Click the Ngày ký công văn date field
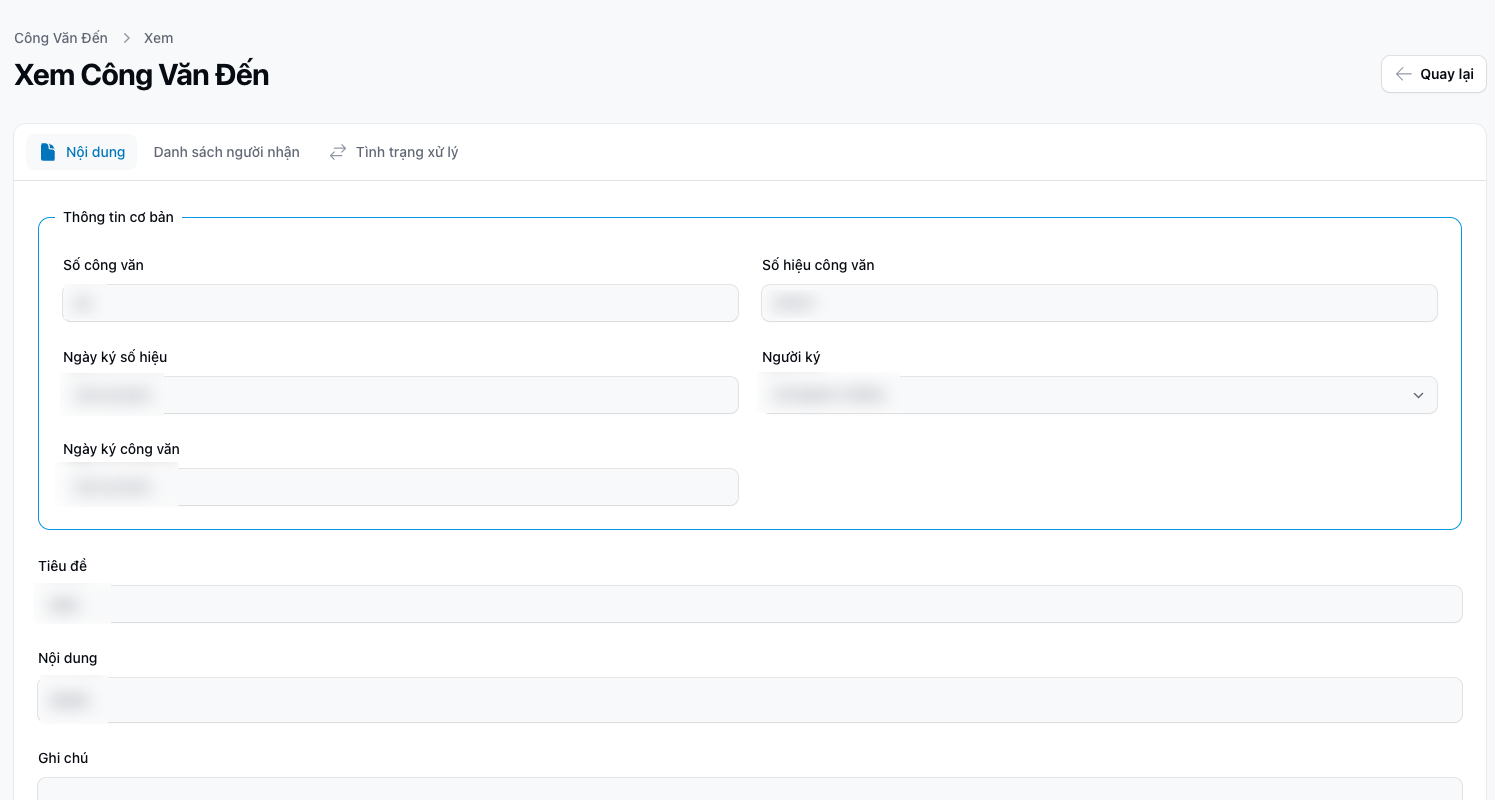Viewport: 1495px width, 800px height. (400, 487)
